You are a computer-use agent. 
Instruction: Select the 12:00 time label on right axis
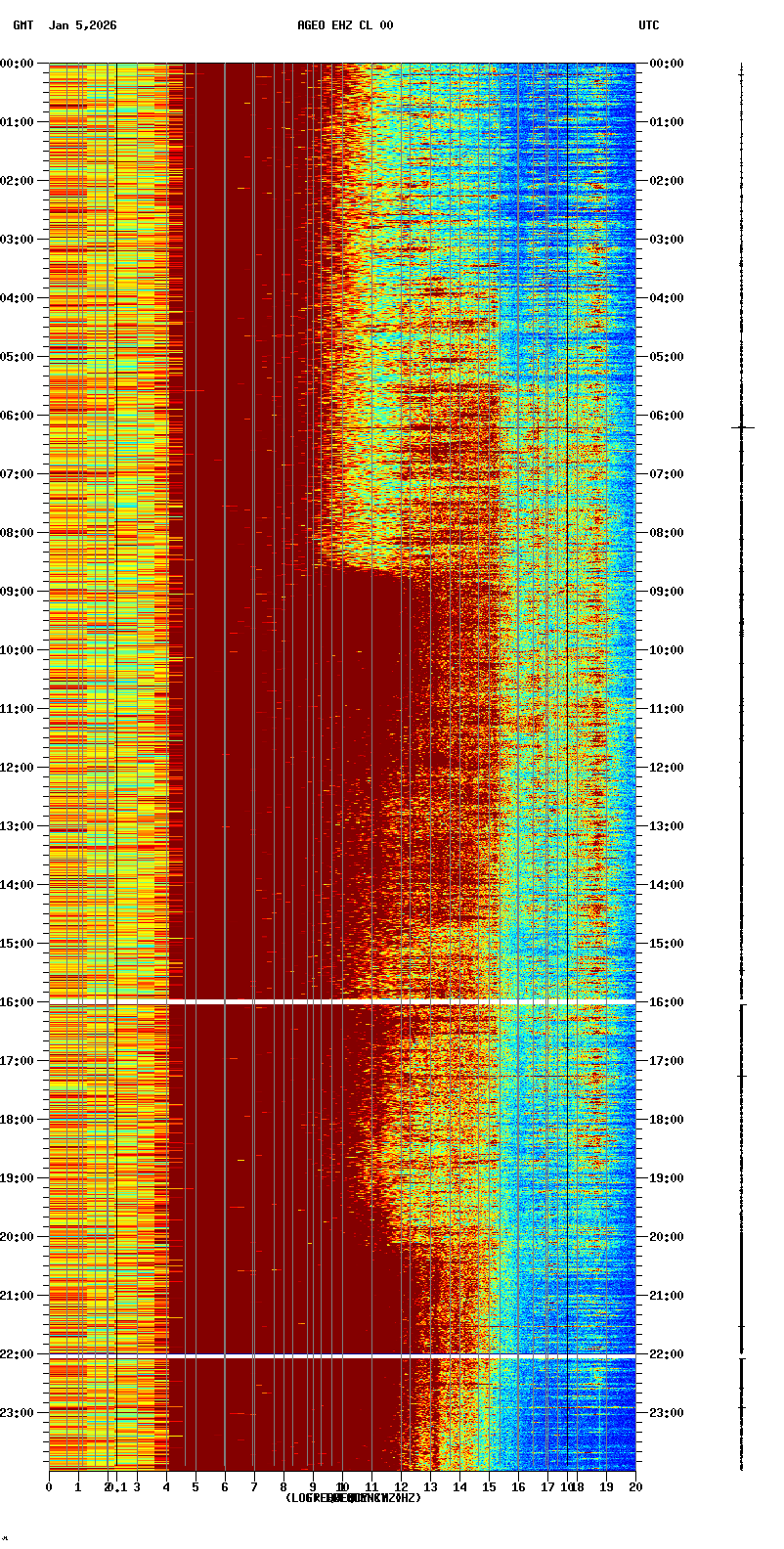(666, 768)
